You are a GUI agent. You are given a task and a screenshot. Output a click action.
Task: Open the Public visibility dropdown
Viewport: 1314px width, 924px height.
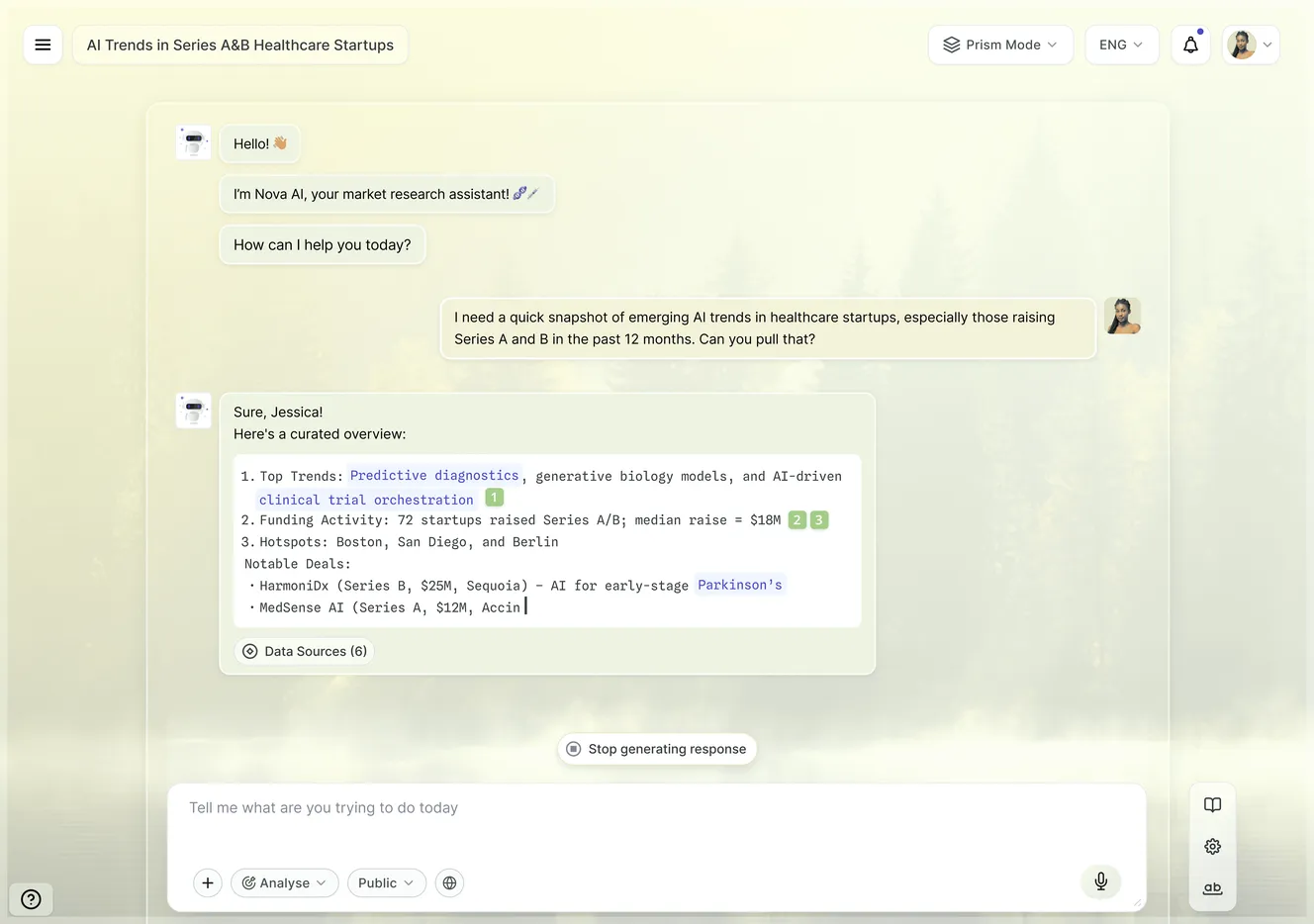tap(386, 882)
